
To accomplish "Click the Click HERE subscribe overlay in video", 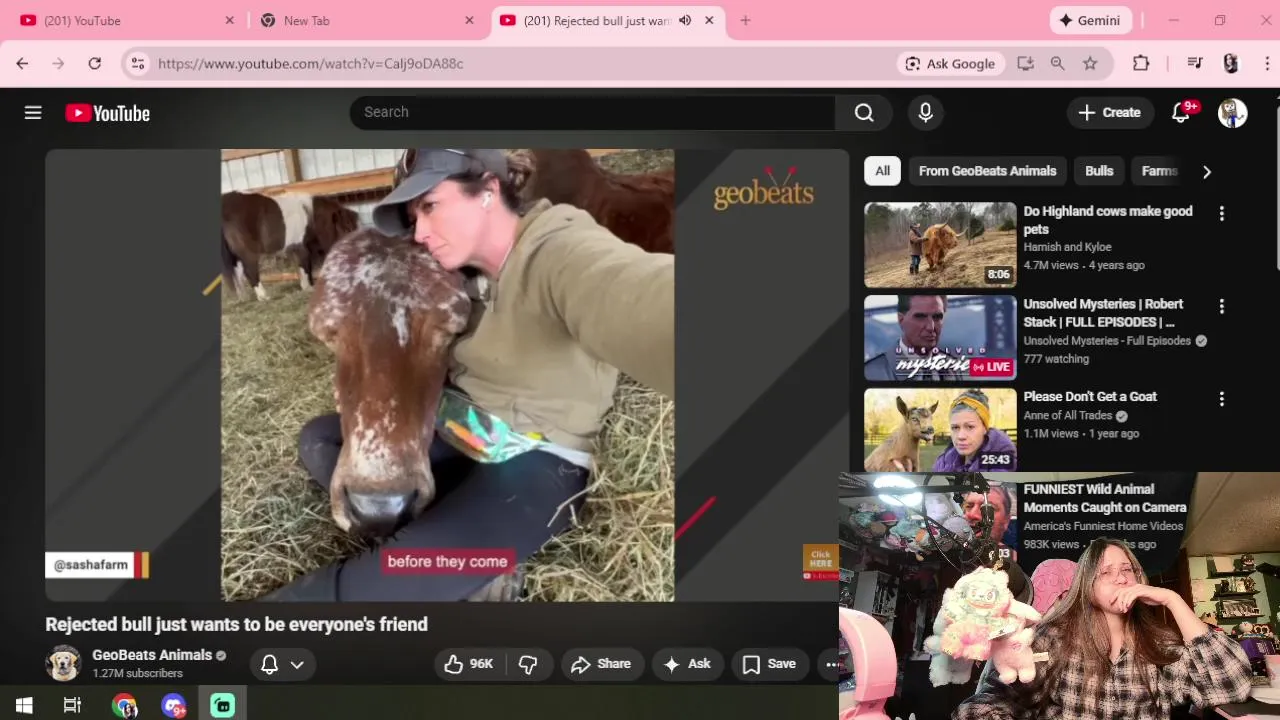I will coord(820,562).
